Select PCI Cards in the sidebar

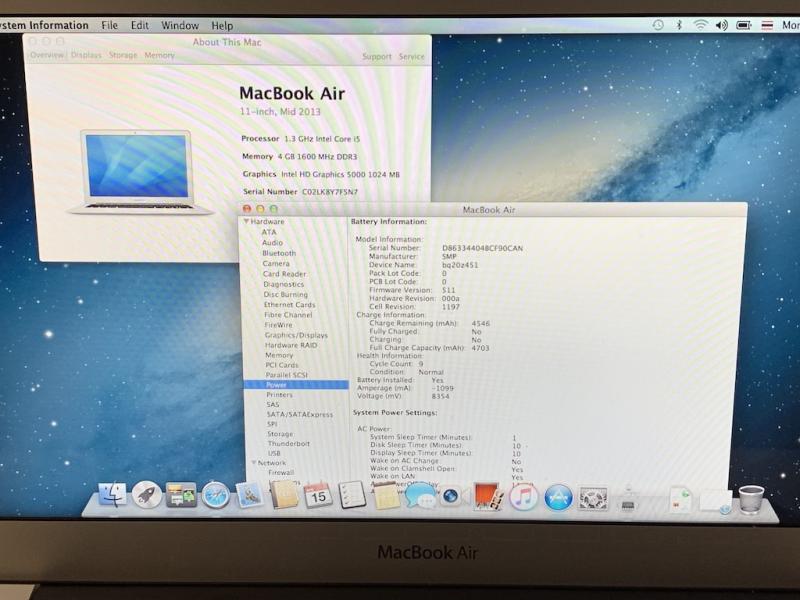282,365
